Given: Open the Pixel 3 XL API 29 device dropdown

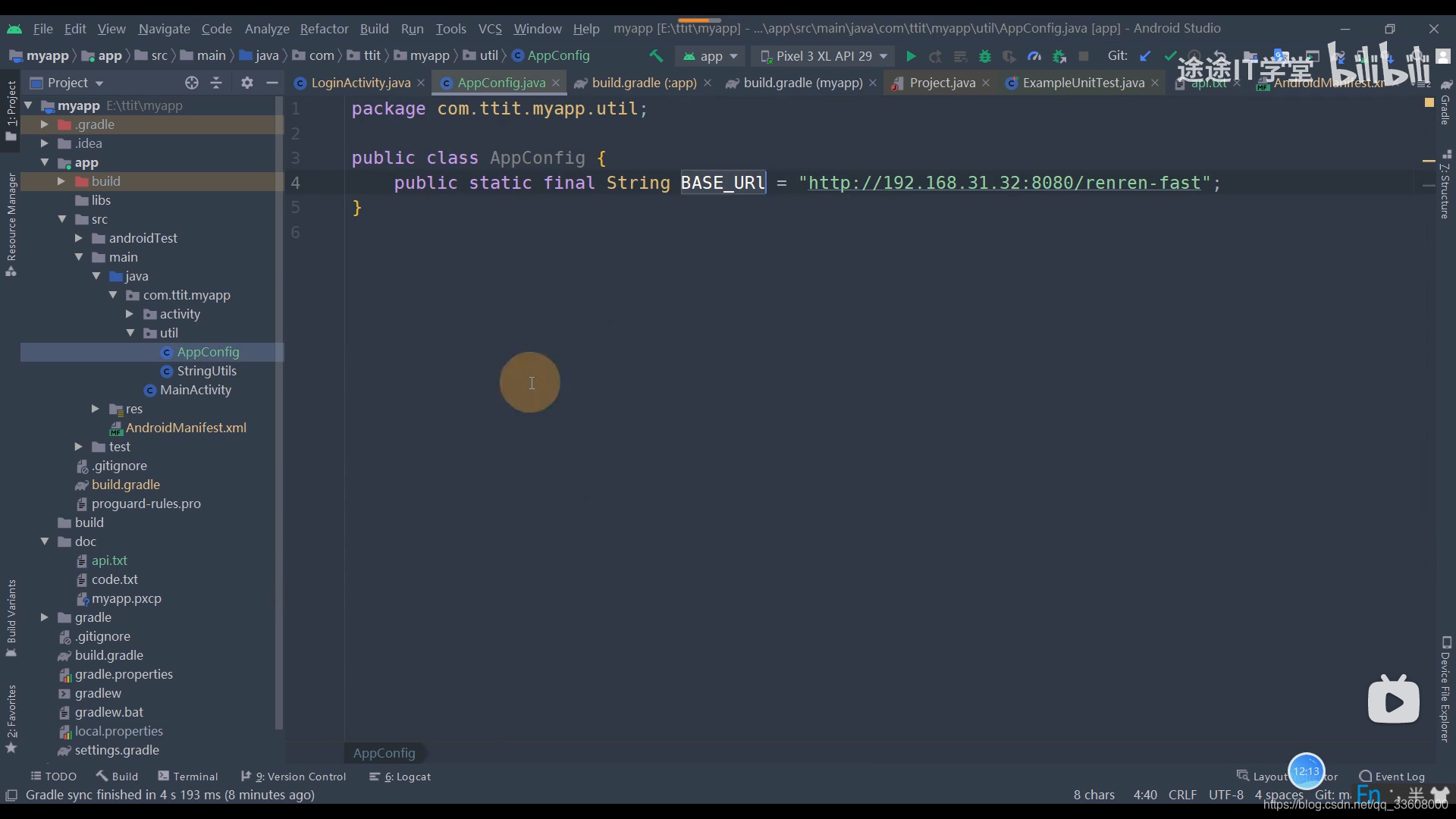Looking at the screenshot, I should point(824,56).
